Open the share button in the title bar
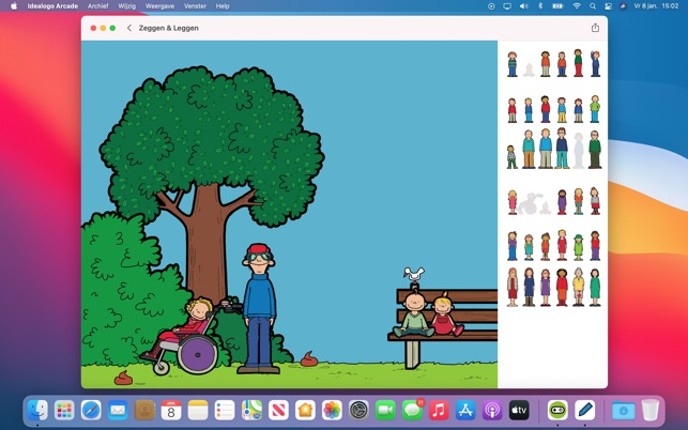 click(x=595, y=28)
